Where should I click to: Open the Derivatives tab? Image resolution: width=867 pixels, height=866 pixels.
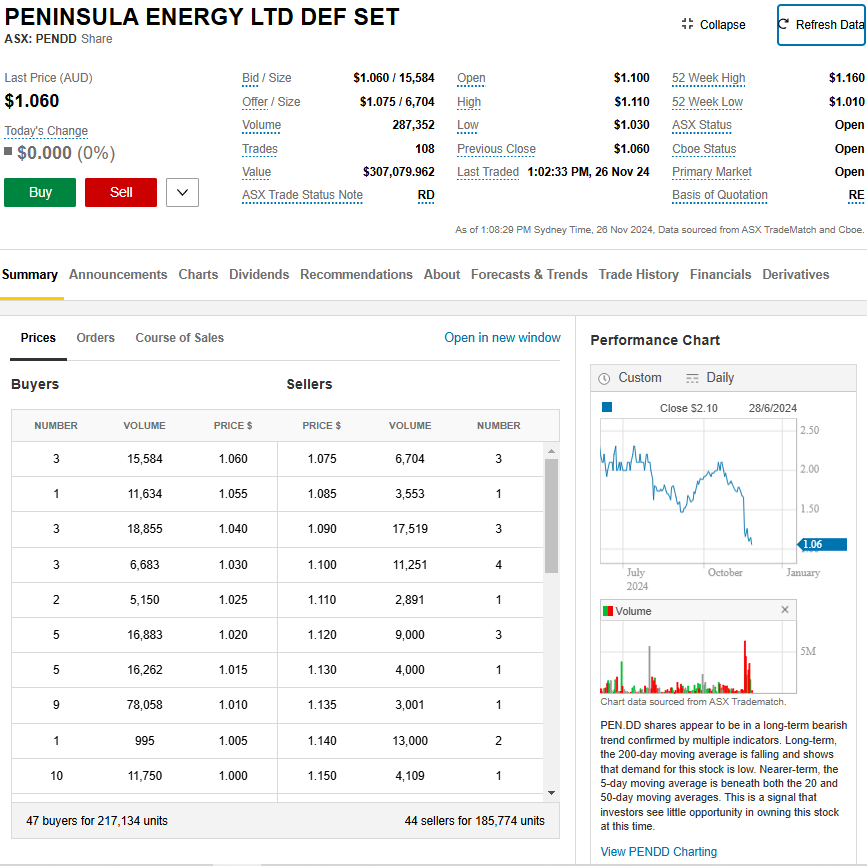[x=796, y=274]
